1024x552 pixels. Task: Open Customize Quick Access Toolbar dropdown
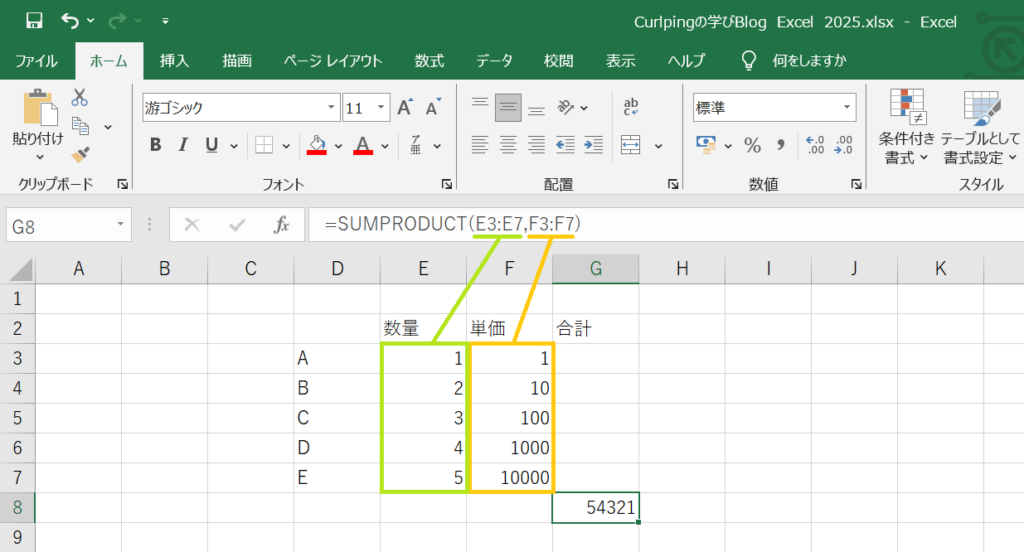165,21
